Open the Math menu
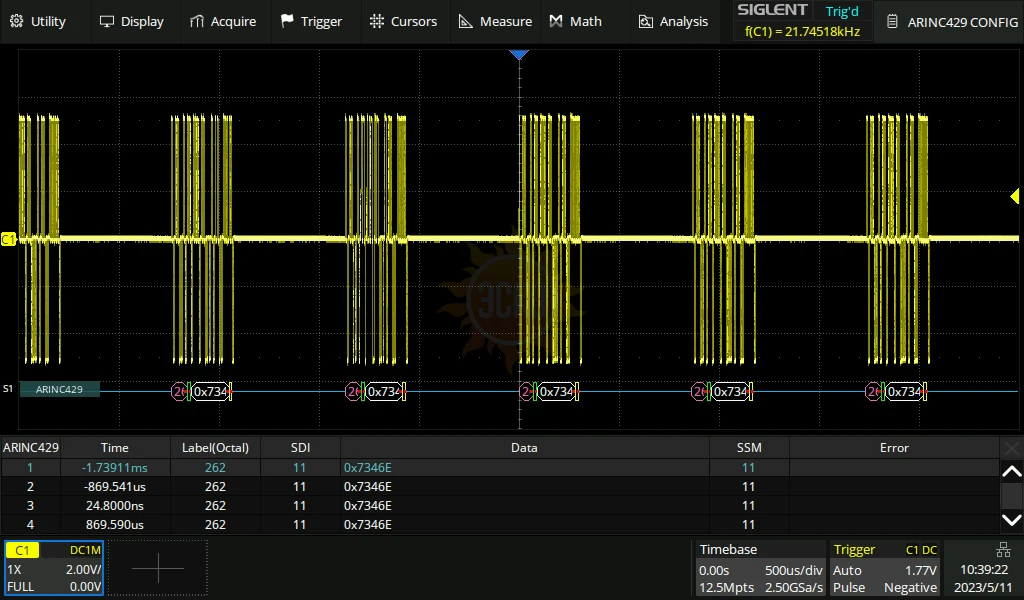 pyautogui.click(x=576, y=21)
